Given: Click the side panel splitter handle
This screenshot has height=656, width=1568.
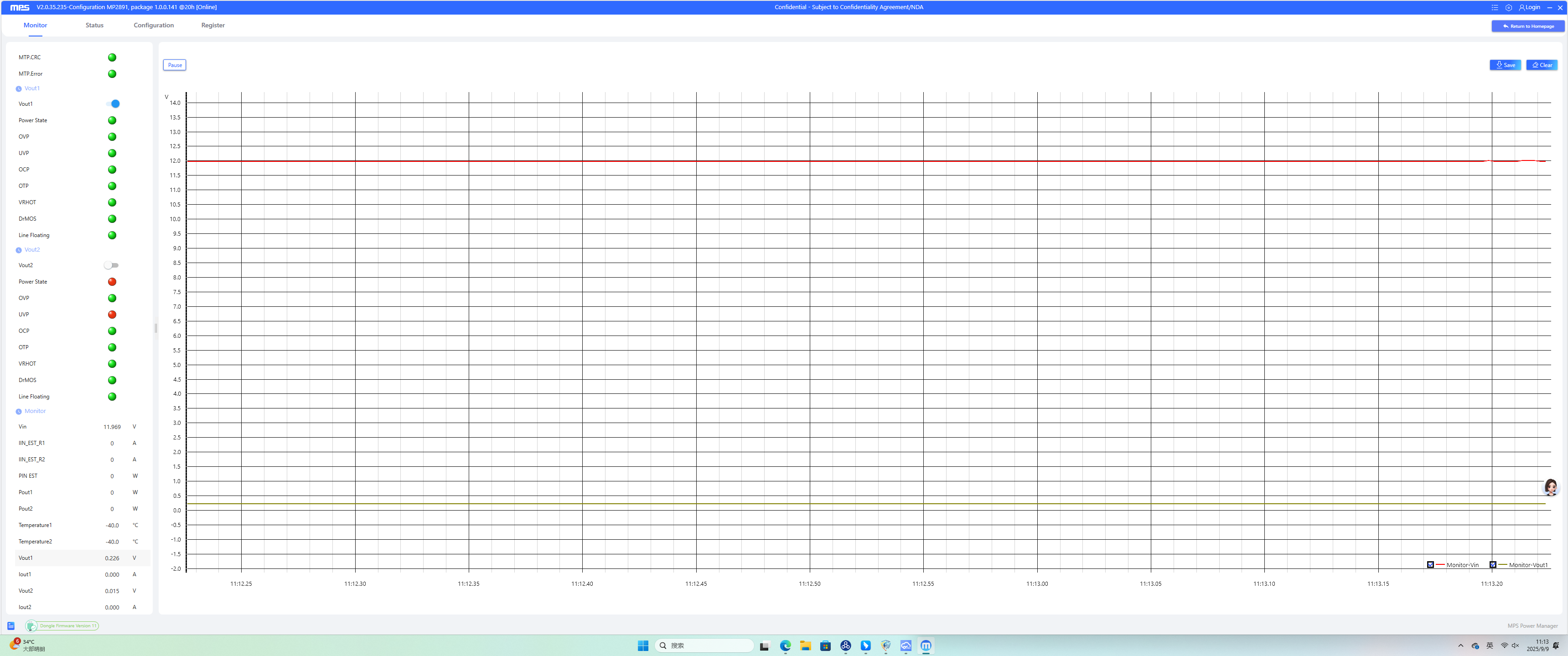Looking at the screenshot, I should (x=156, y=328).
